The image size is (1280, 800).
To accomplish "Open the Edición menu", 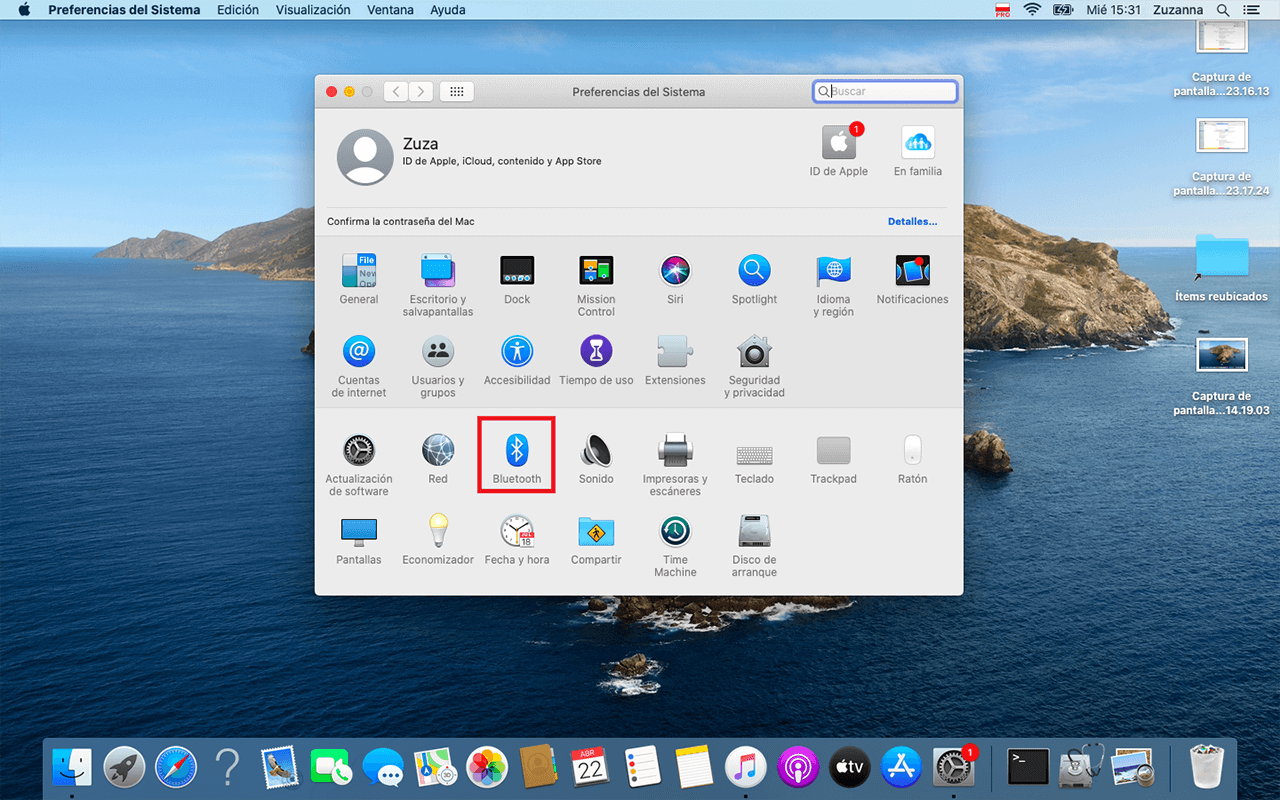I will [x=238, y=10].
